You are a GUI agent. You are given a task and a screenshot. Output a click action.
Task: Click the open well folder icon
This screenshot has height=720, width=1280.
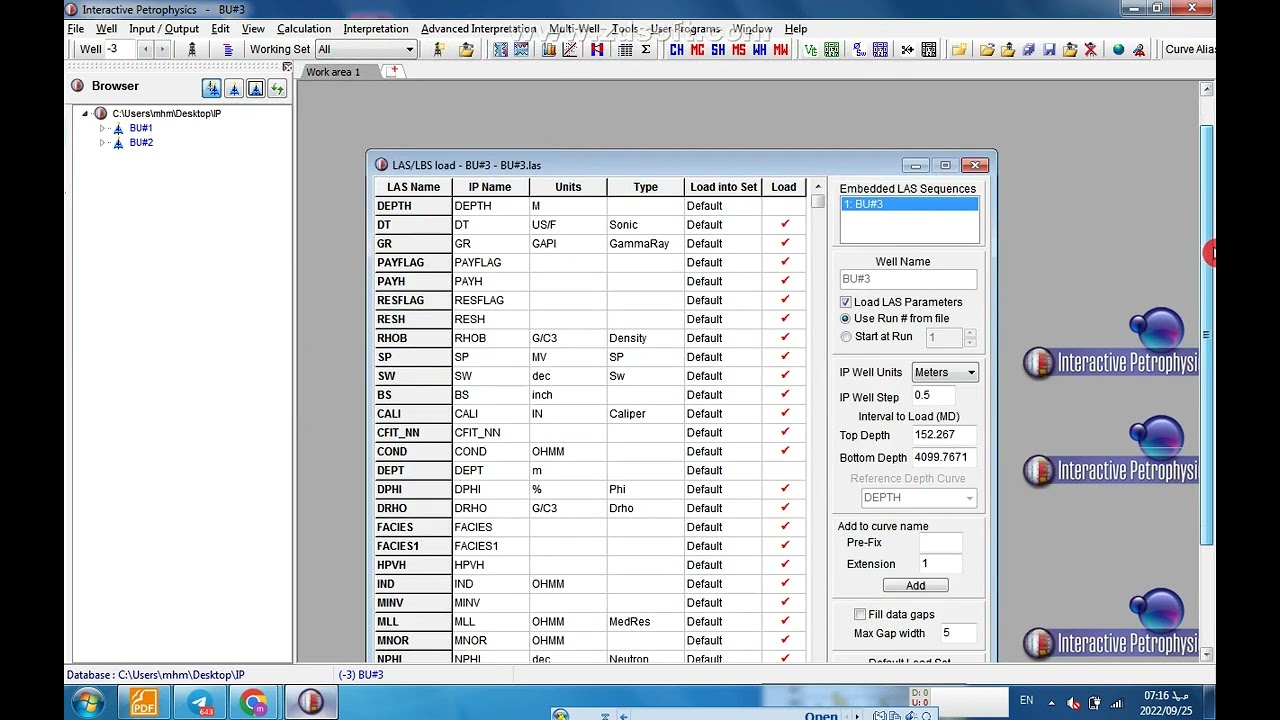tap(467, 49)
